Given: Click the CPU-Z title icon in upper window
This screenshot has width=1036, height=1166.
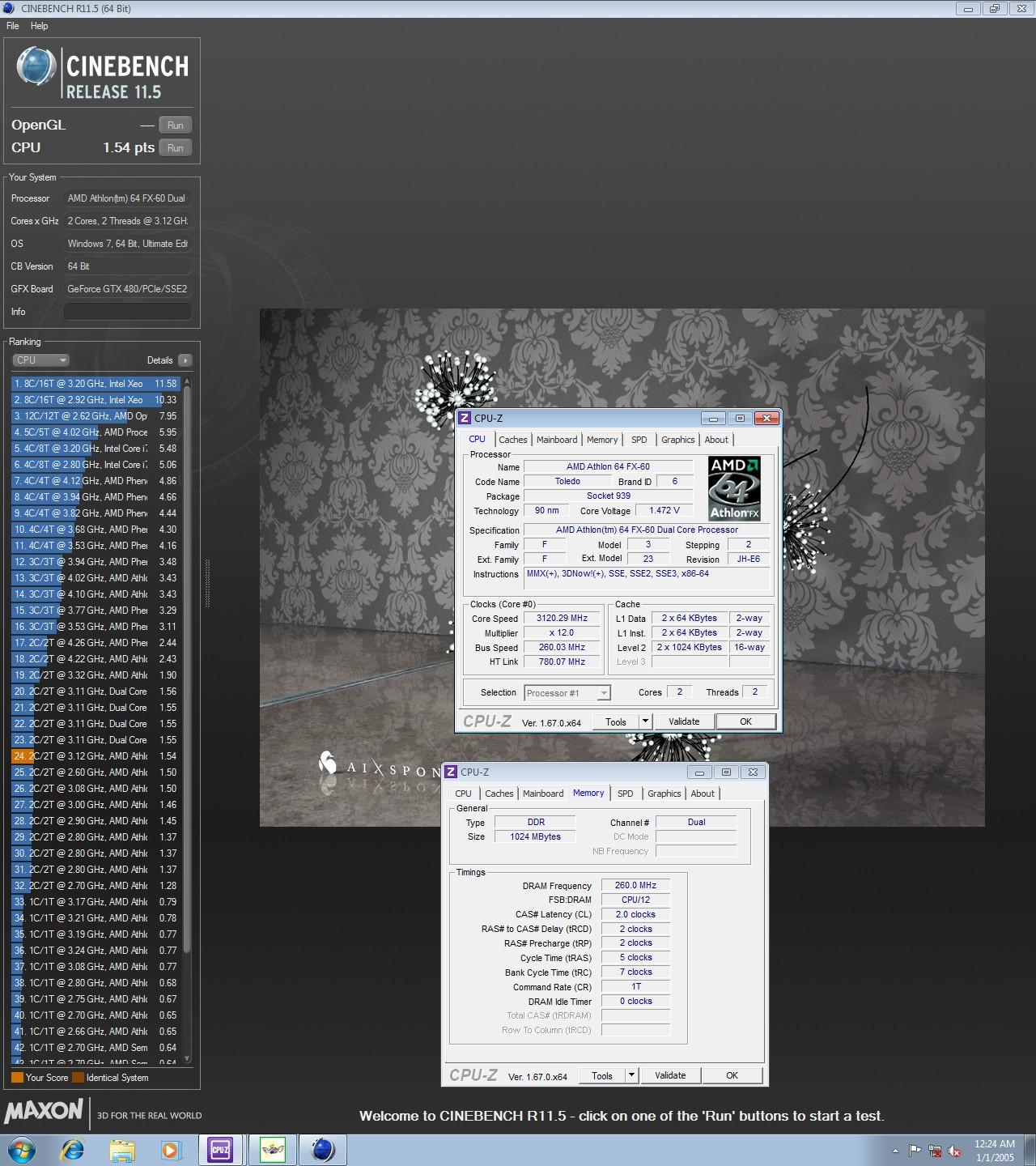Looking at the screenshot, I should point(465,419).
